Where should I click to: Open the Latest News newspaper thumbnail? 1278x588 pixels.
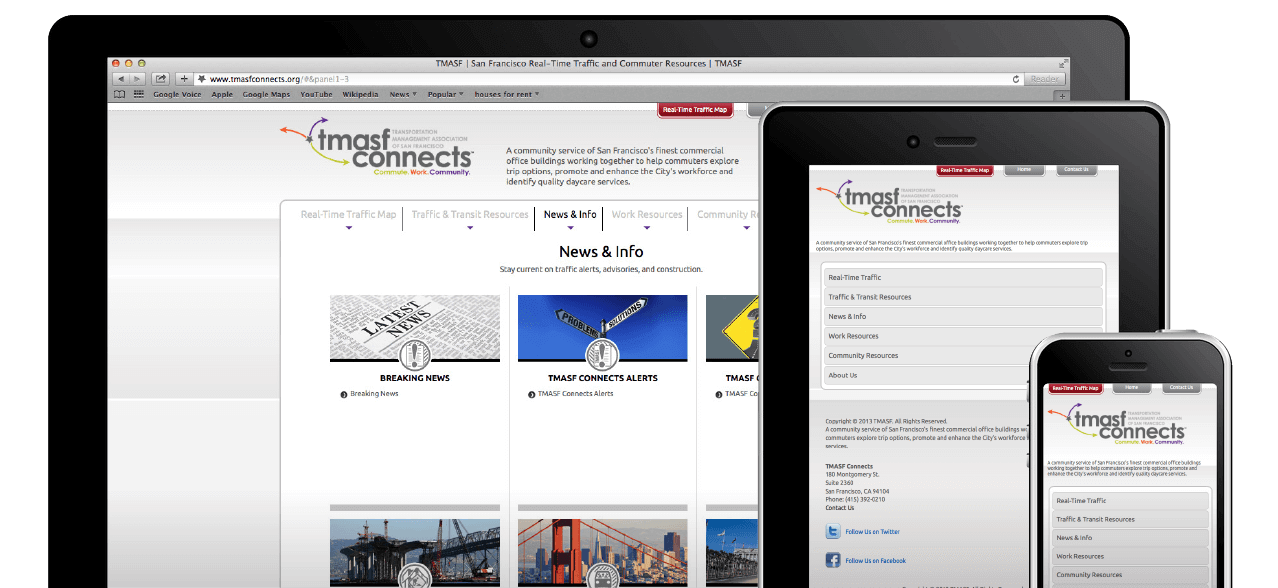point(414,328)
